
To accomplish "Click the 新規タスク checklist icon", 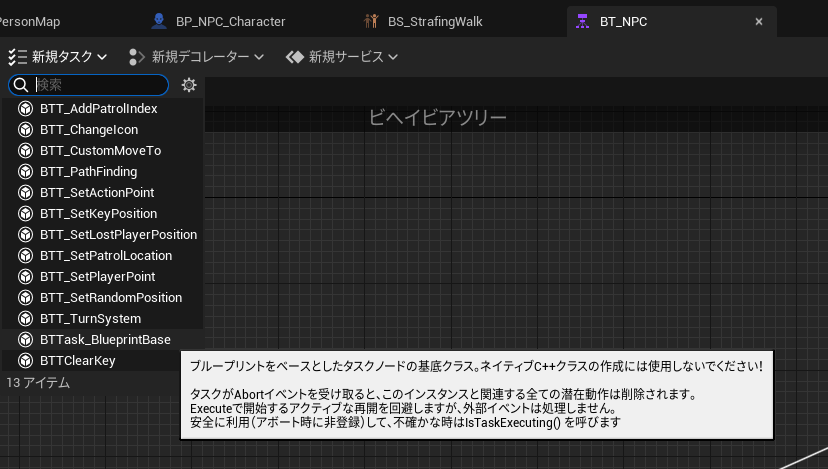I will [x=17, y=57].
